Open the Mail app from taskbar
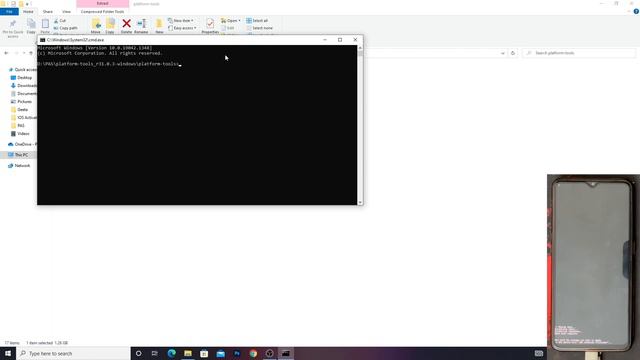This screenshot has height=360, width=640. (220, 353)
